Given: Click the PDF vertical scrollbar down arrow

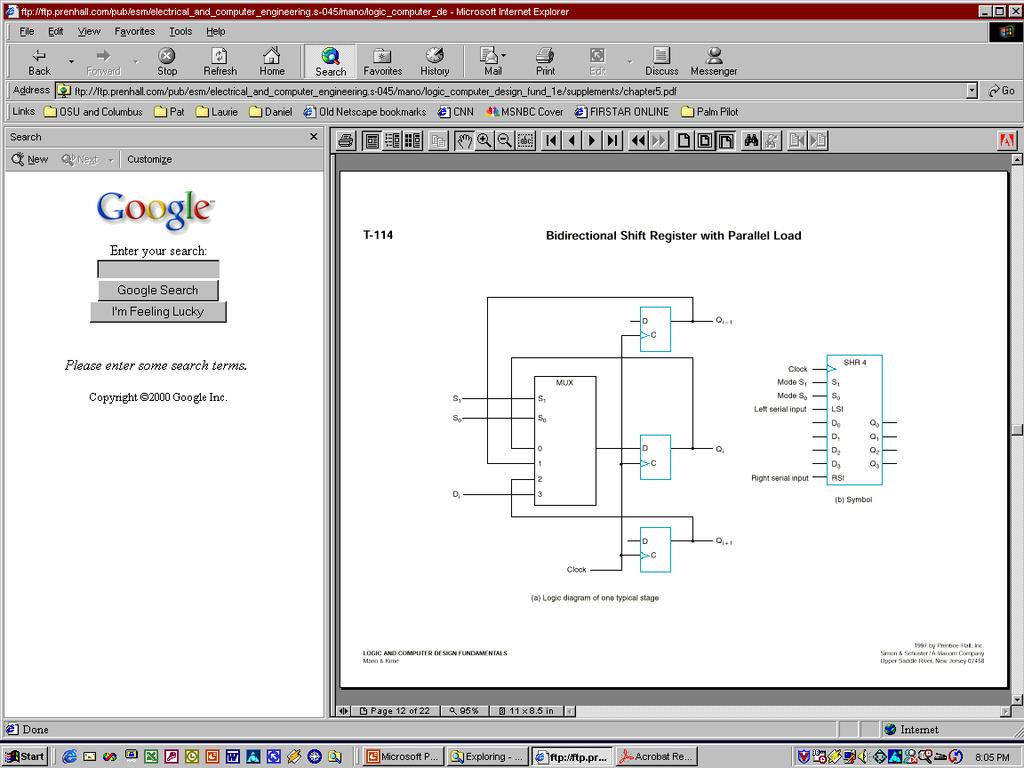Looking at the screenshot, I should point(1017,699).
